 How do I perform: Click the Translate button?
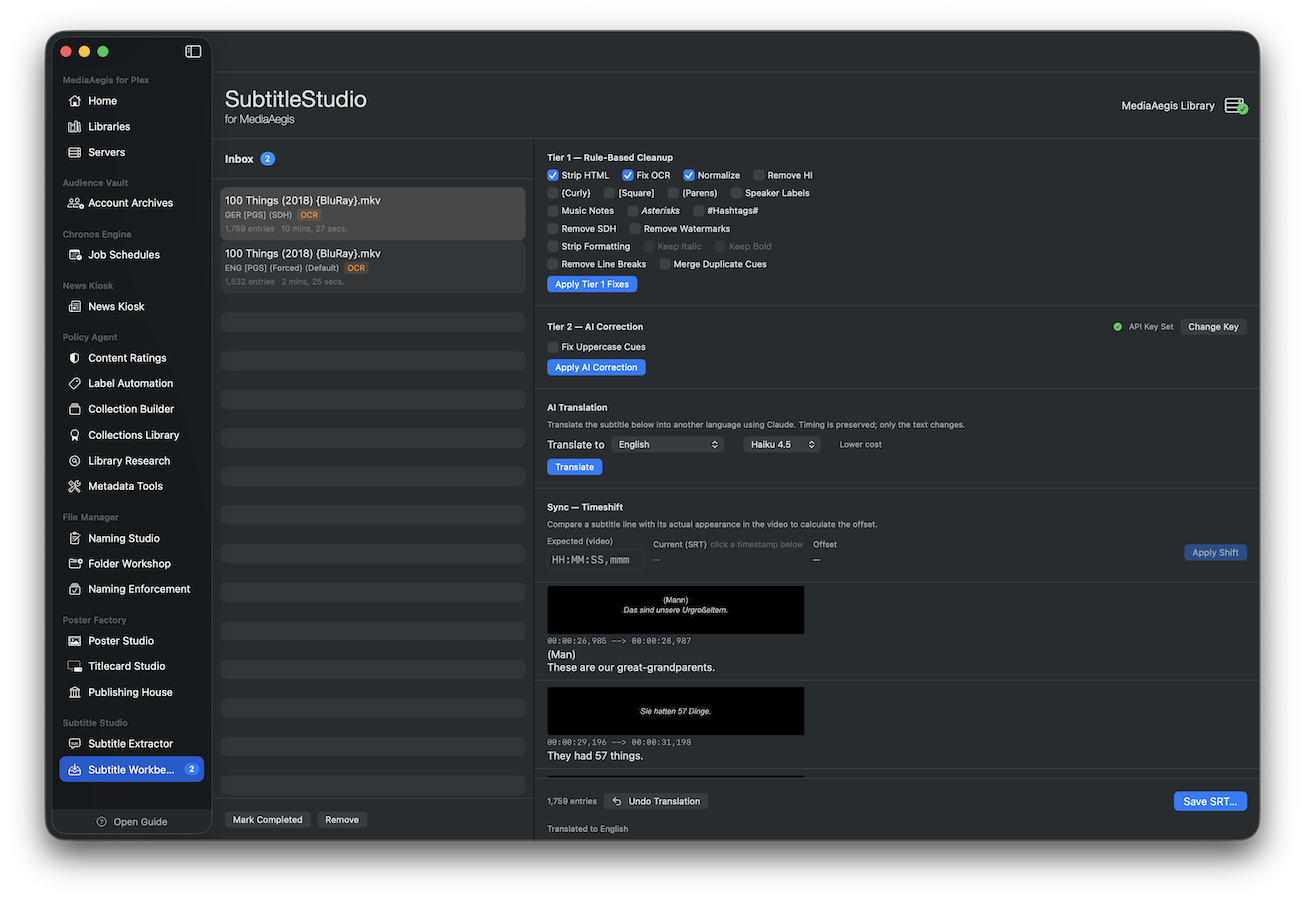574,467
